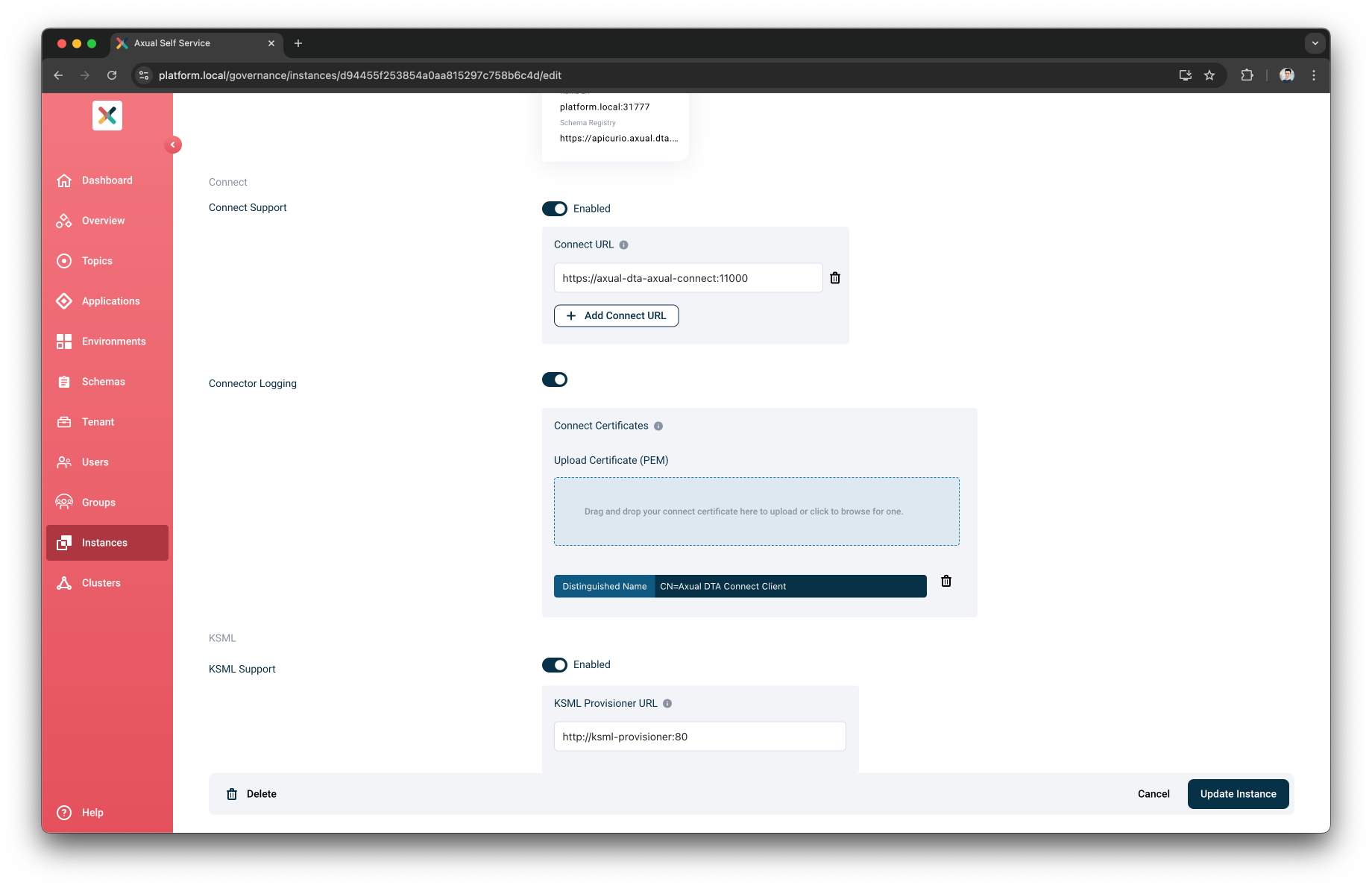This screenshot has height=888, width=1372.
Task: Turn off the Connector Logging toggle
Action: [555, 380]
